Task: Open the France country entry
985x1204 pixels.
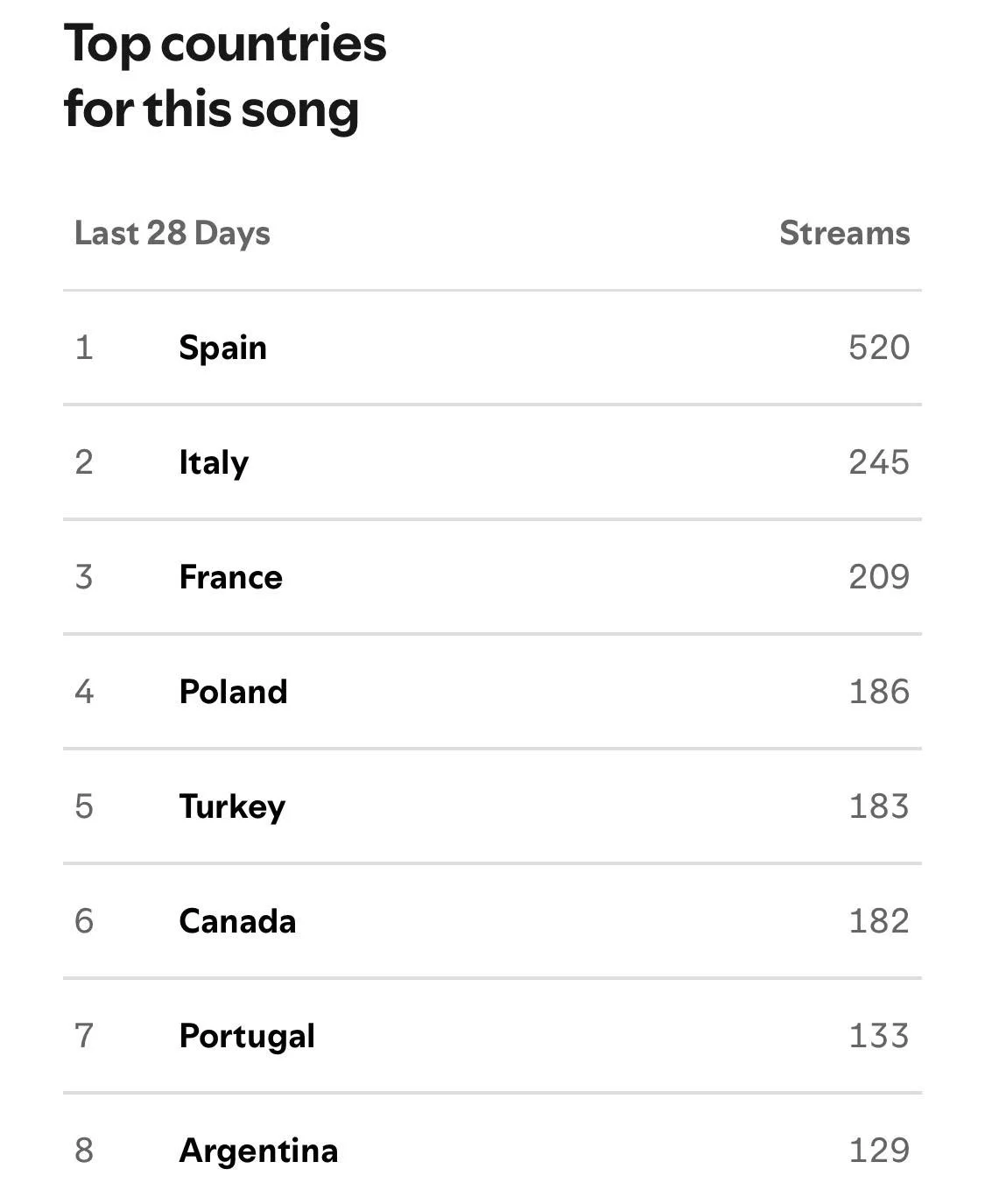Action: pyautogui.click(x=230, y=577)
